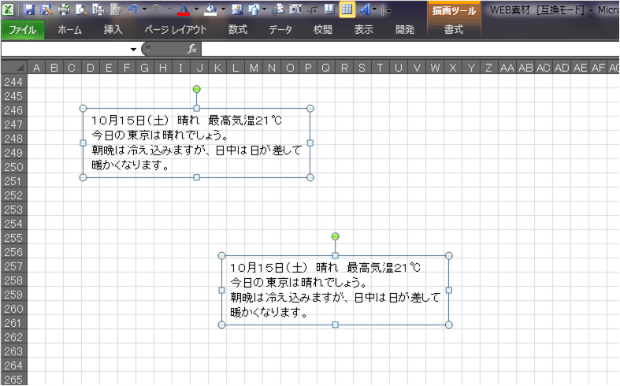The image size is (620, 386).
Task: Save the workbook with the floppy disk icon
Action: [29, 9]
